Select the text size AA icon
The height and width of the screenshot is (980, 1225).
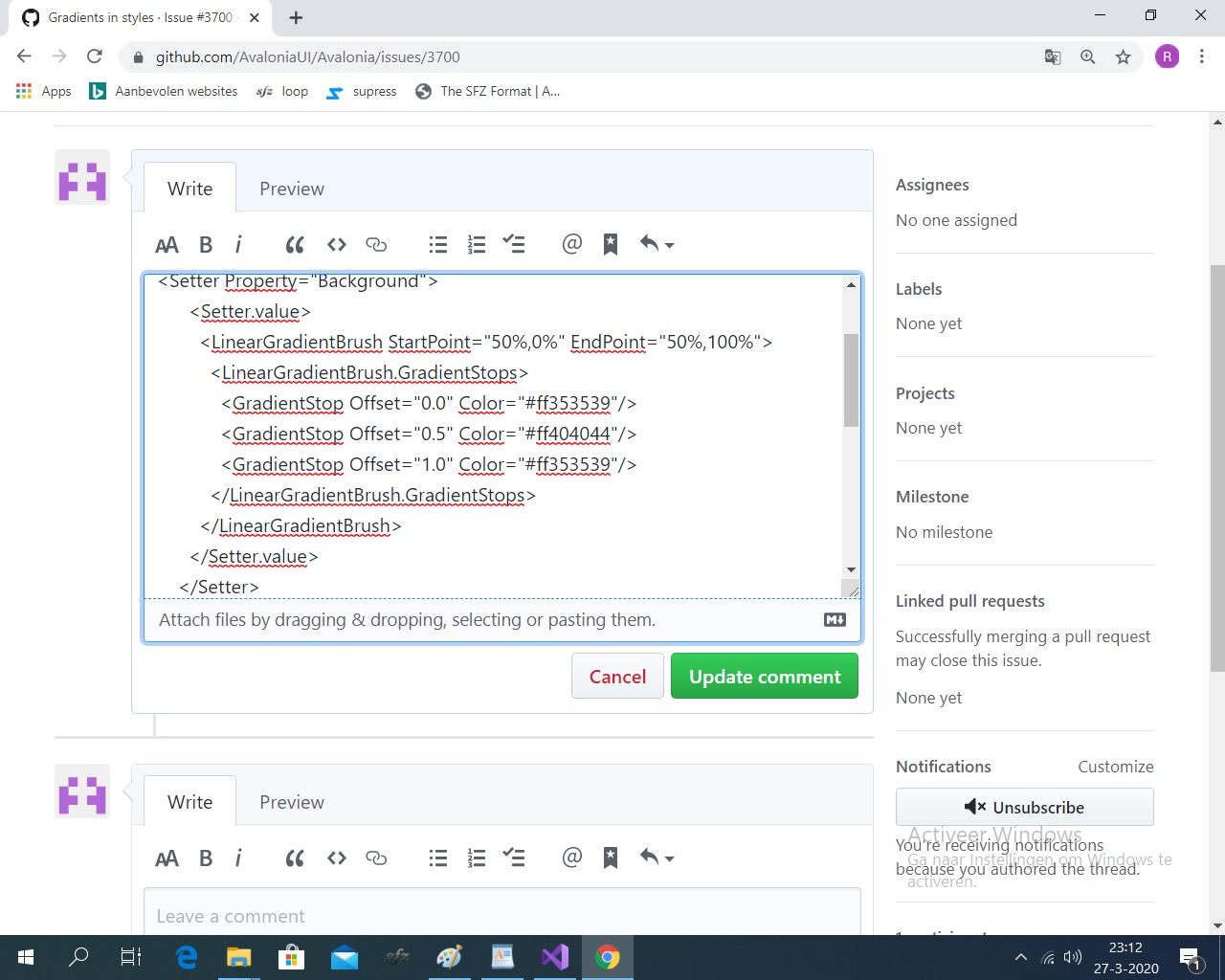click(x=167, y=244)
